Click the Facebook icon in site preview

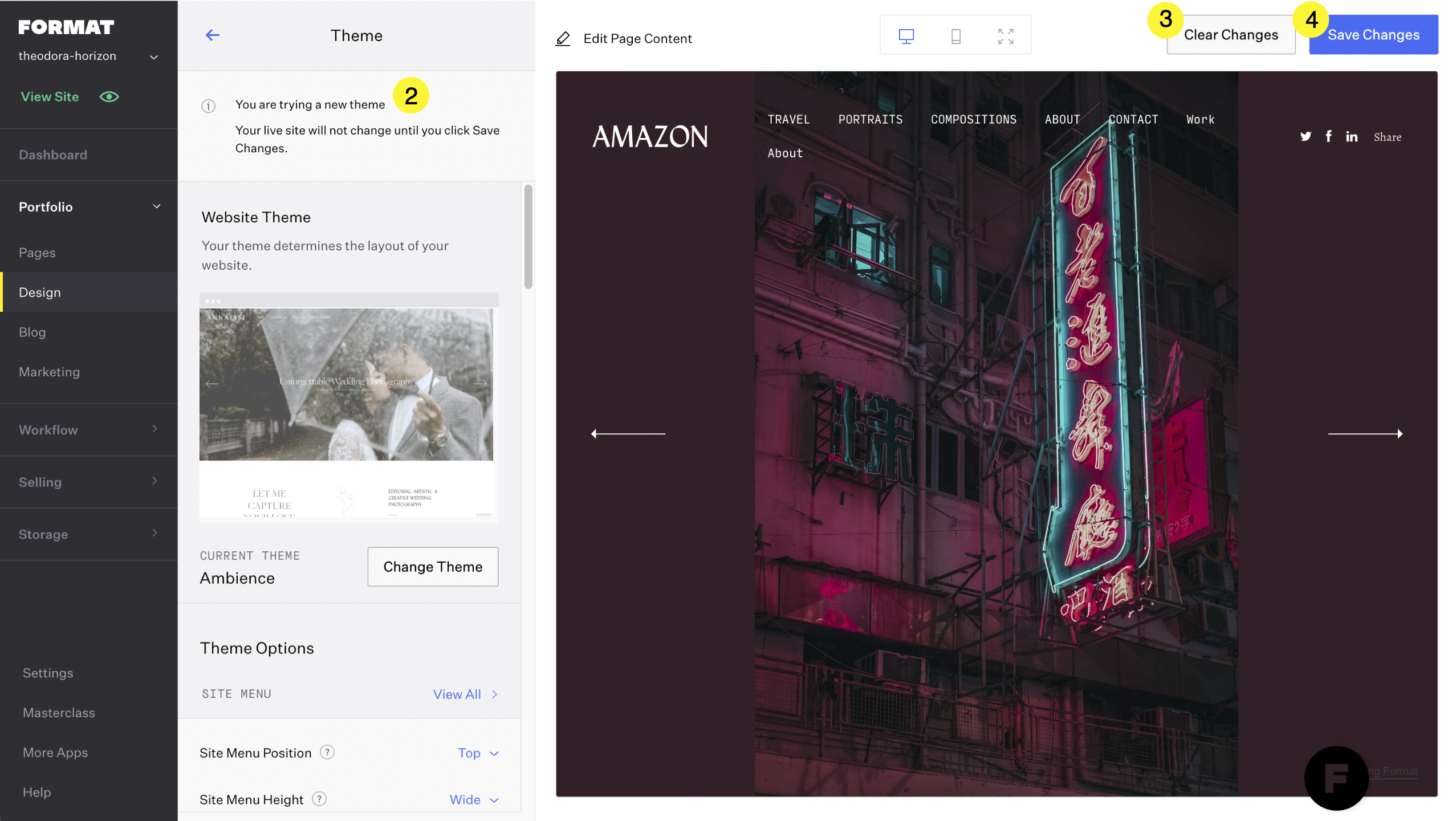[1329, 136]
